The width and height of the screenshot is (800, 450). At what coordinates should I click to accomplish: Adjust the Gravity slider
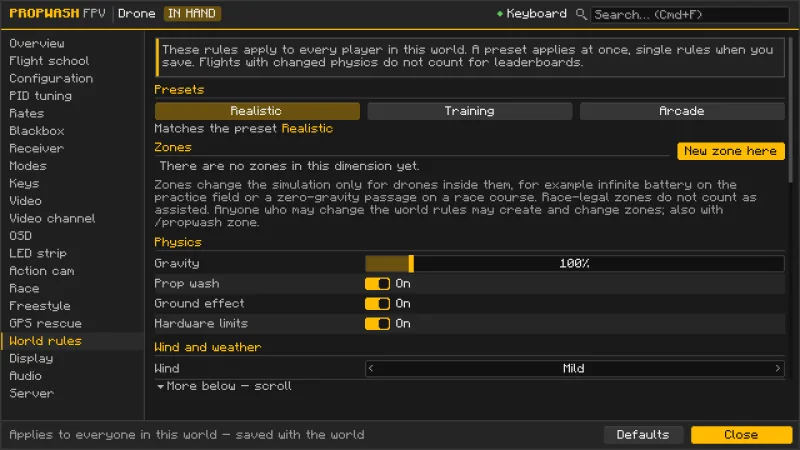click(x=574, y=263)
